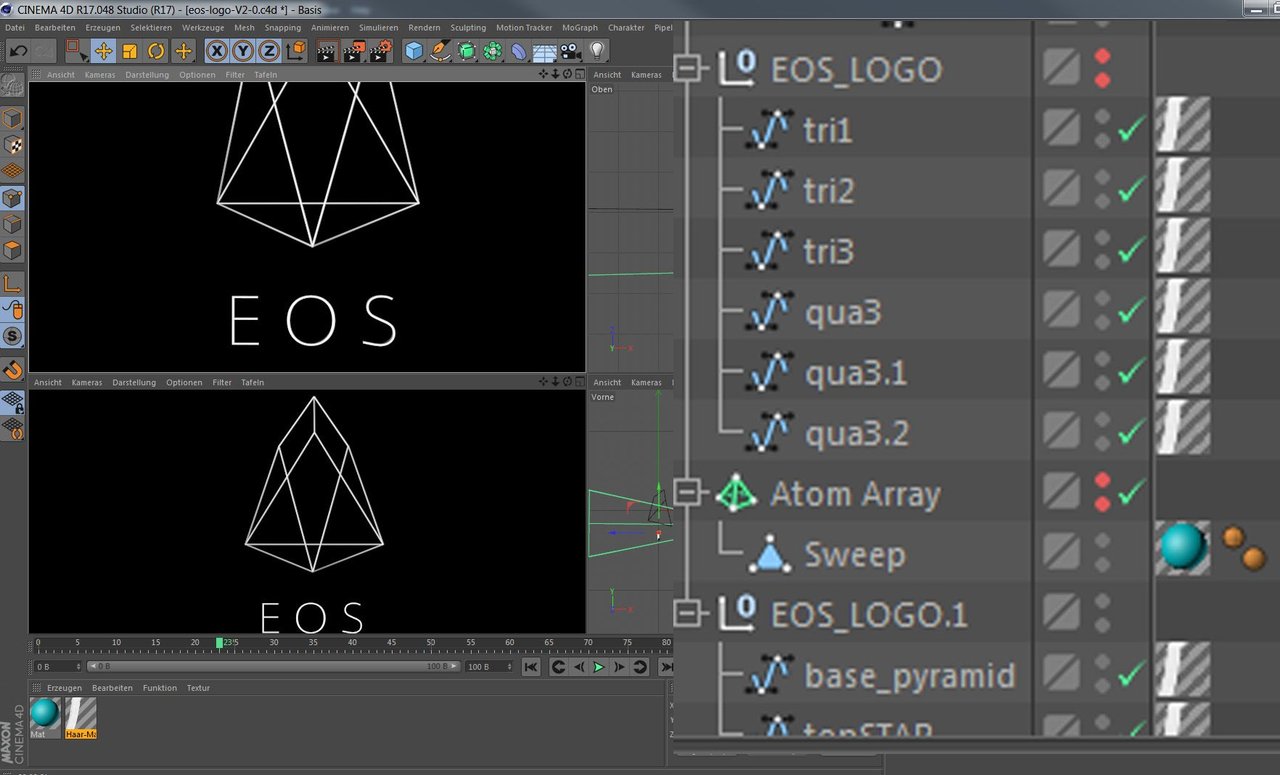Screen dimensions: 1280x775
Task: Open Kameras menu in top-left viewport
Action: [x=100, y=75]
